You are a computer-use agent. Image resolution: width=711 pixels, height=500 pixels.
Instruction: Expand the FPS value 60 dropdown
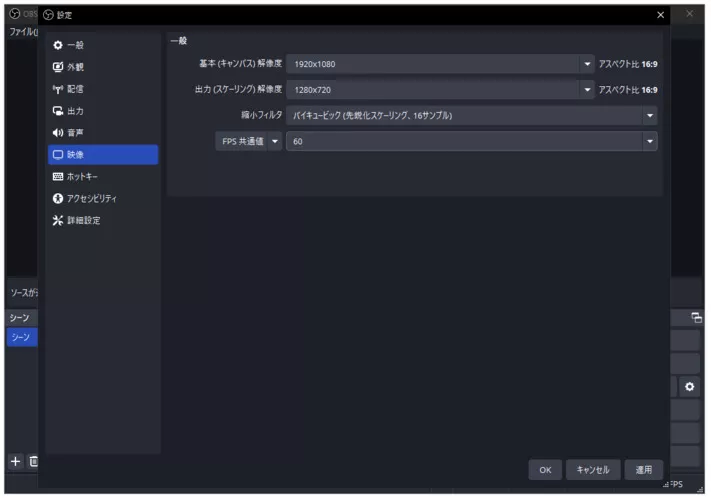(x=650, y=141)
